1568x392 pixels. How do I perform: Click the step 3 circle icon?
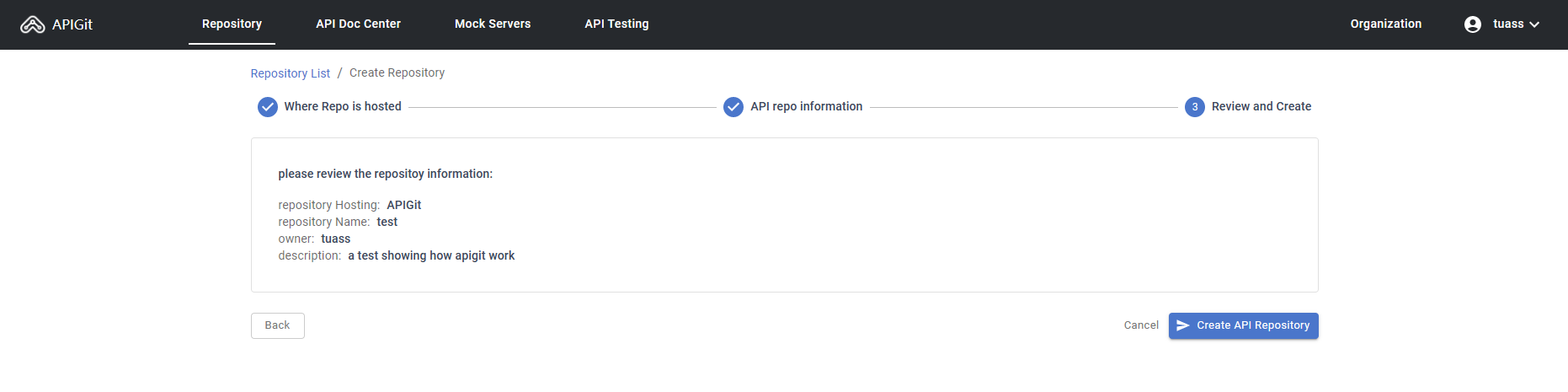coord(1195,107)
